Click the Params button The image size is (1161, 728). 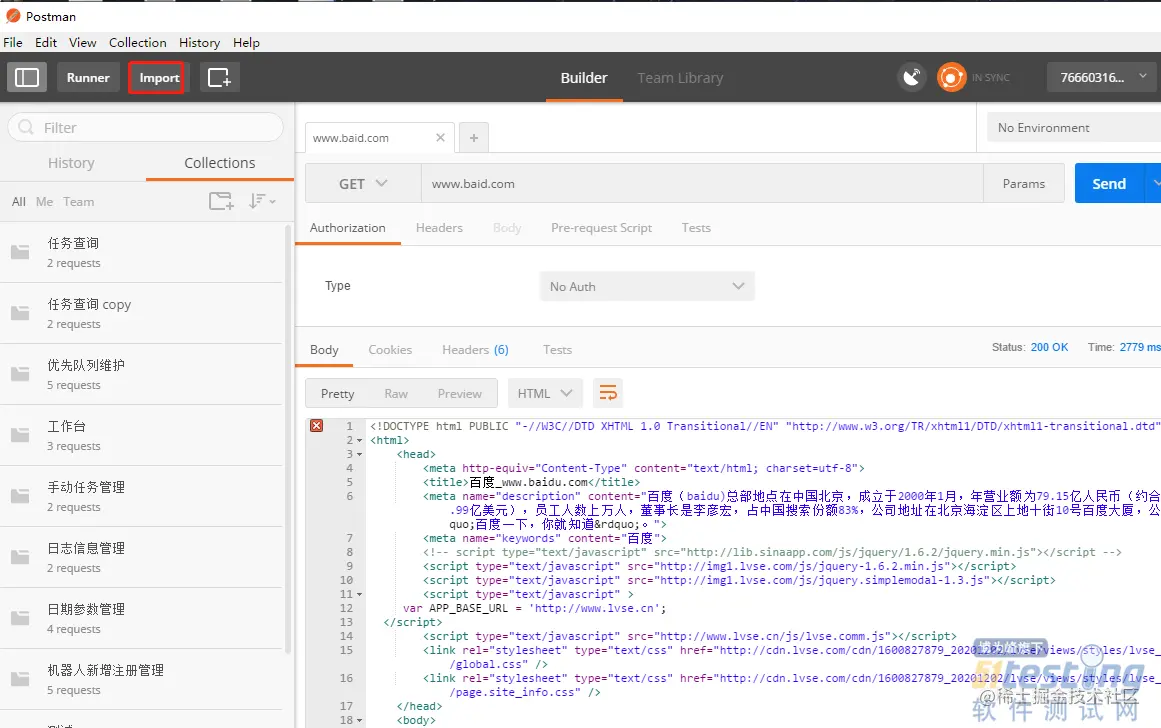1023,183
